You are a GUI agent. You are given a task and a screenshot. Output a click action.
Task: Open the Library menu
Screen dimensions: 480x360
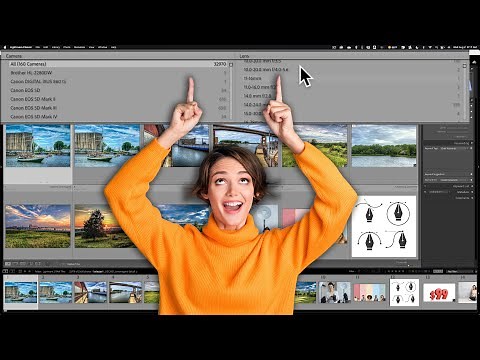click(56, 47)
